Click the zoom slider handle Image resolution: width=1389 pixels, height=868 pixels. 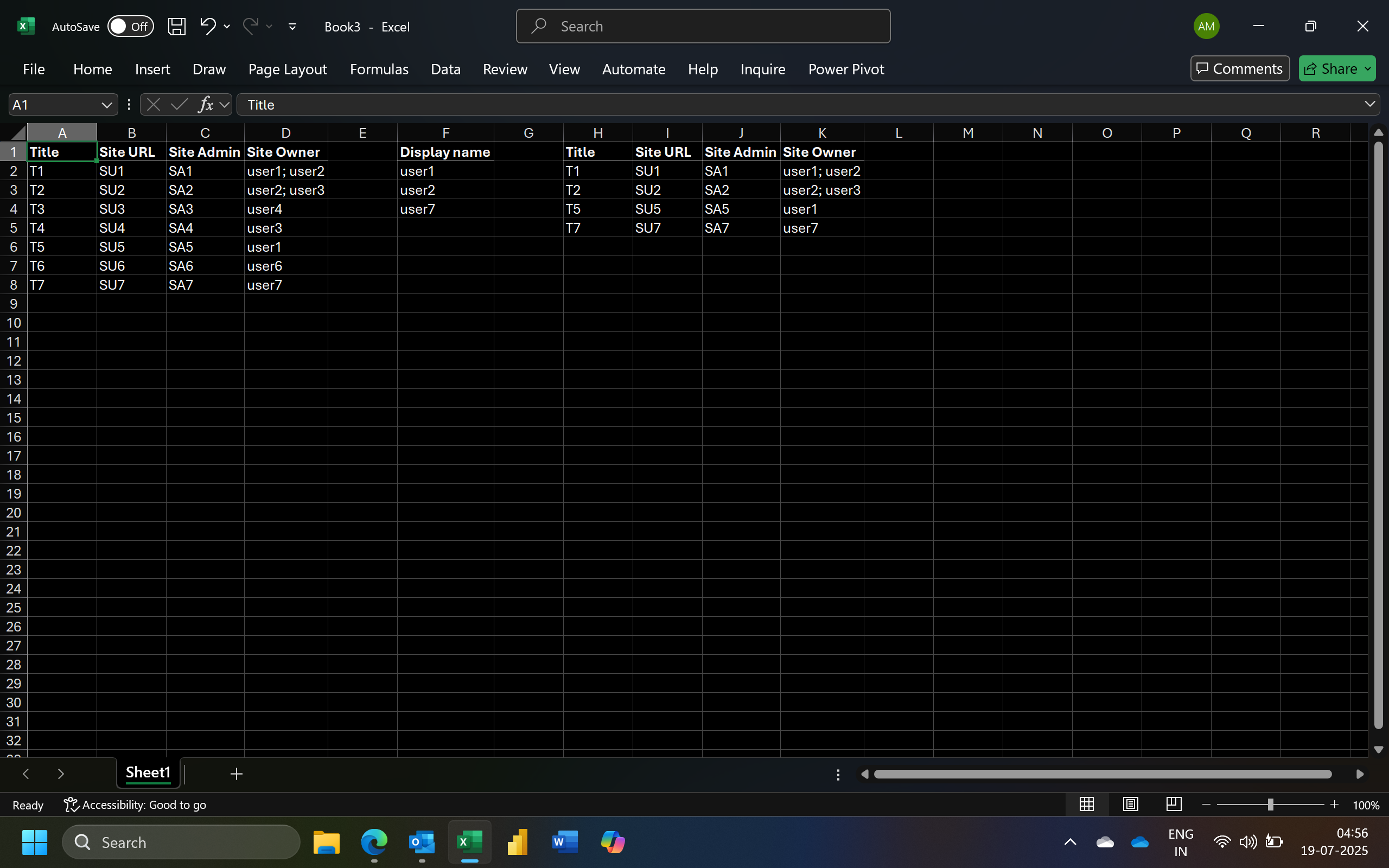pos(1271,805)
